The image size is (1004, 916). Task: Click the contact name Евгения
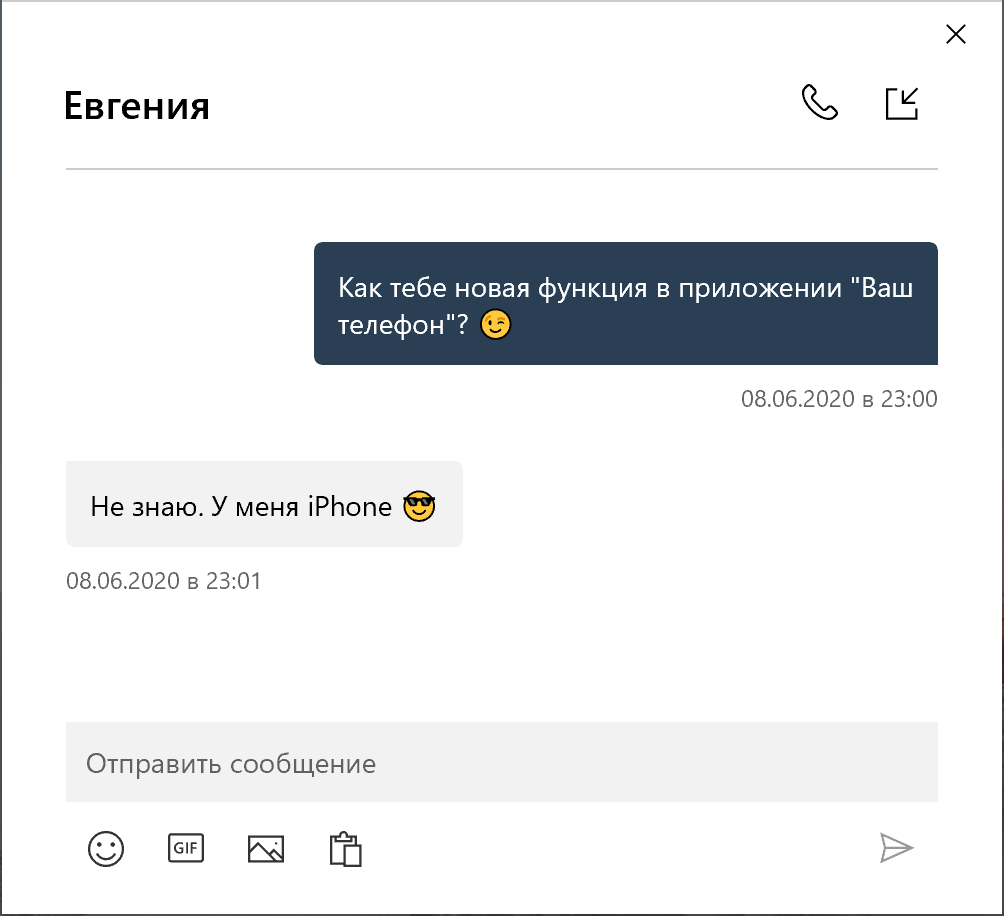click(x=136, y=105)
